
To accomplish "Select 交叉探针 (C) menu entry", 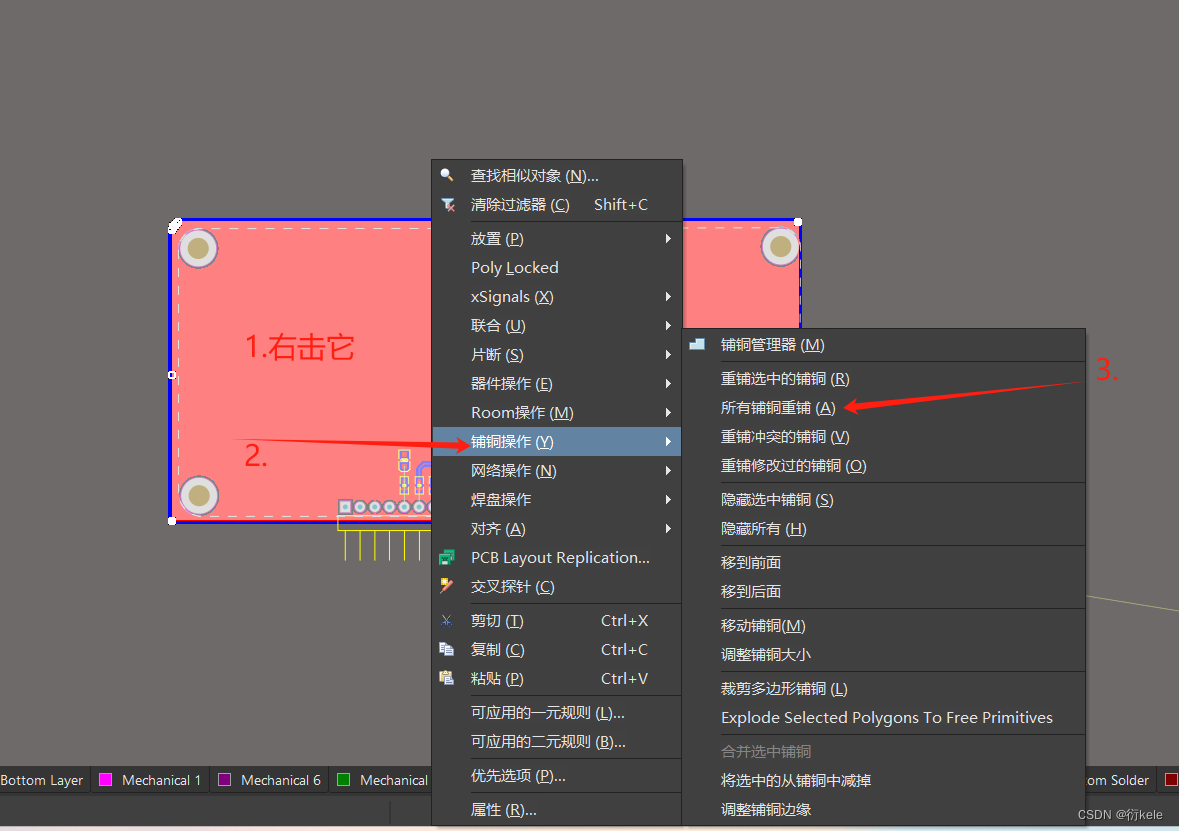I will point(557,587).
